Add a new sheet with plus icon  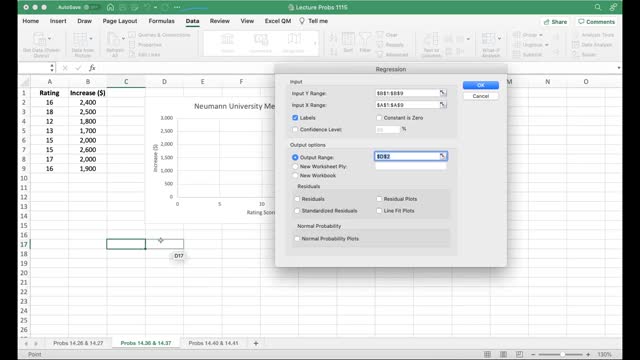pos(256,343)
